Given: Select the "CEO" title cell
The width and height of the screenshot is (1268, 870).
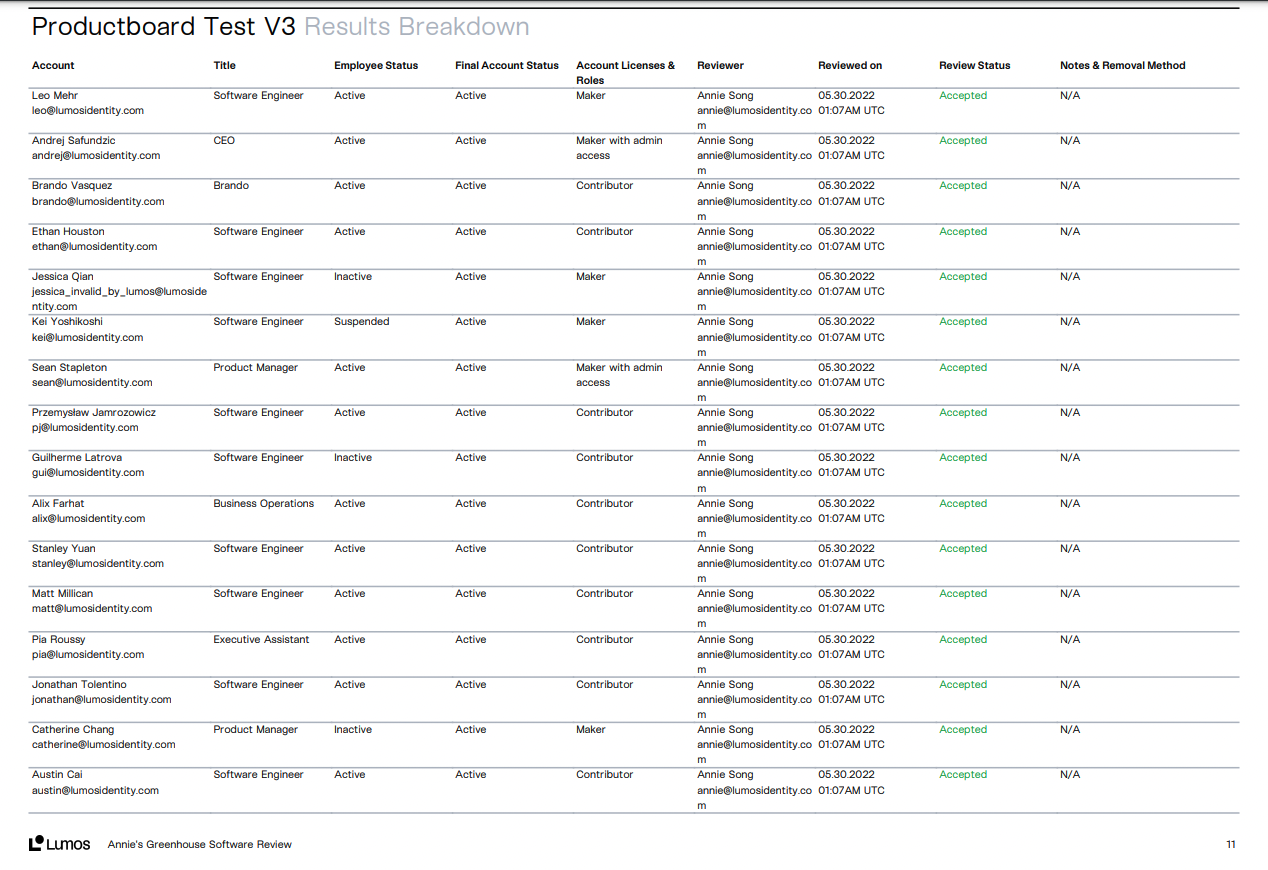Looking at the screenshot, I should (224, 141).
